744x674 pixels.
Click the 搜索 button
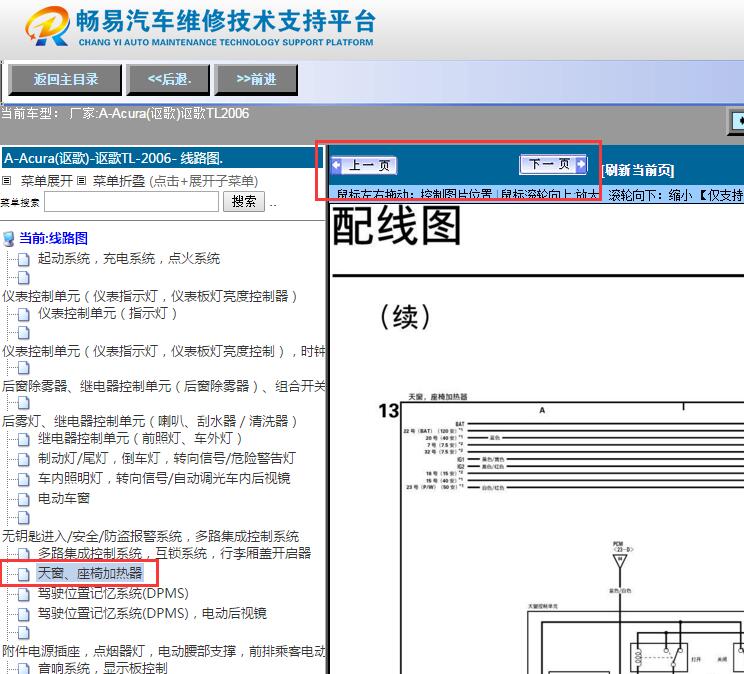(244, 202)
